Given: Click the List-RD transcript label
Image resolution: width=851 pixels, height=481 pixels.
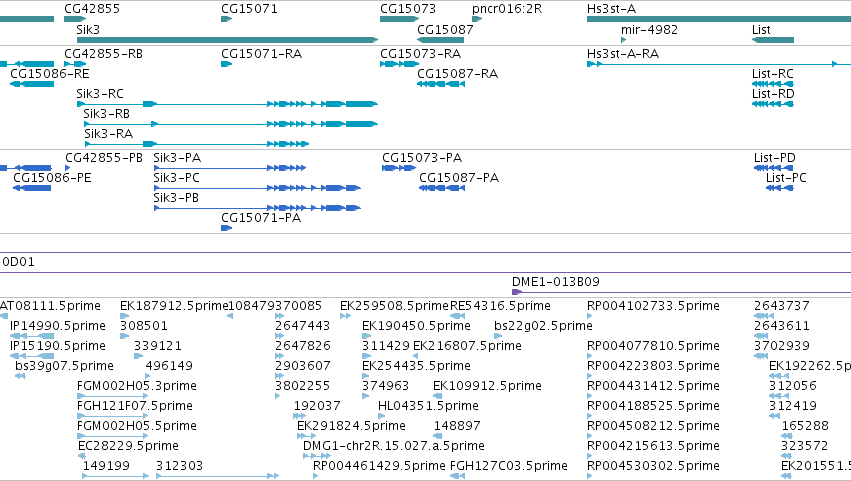Looking at the screenshot, I should [773, 94].
